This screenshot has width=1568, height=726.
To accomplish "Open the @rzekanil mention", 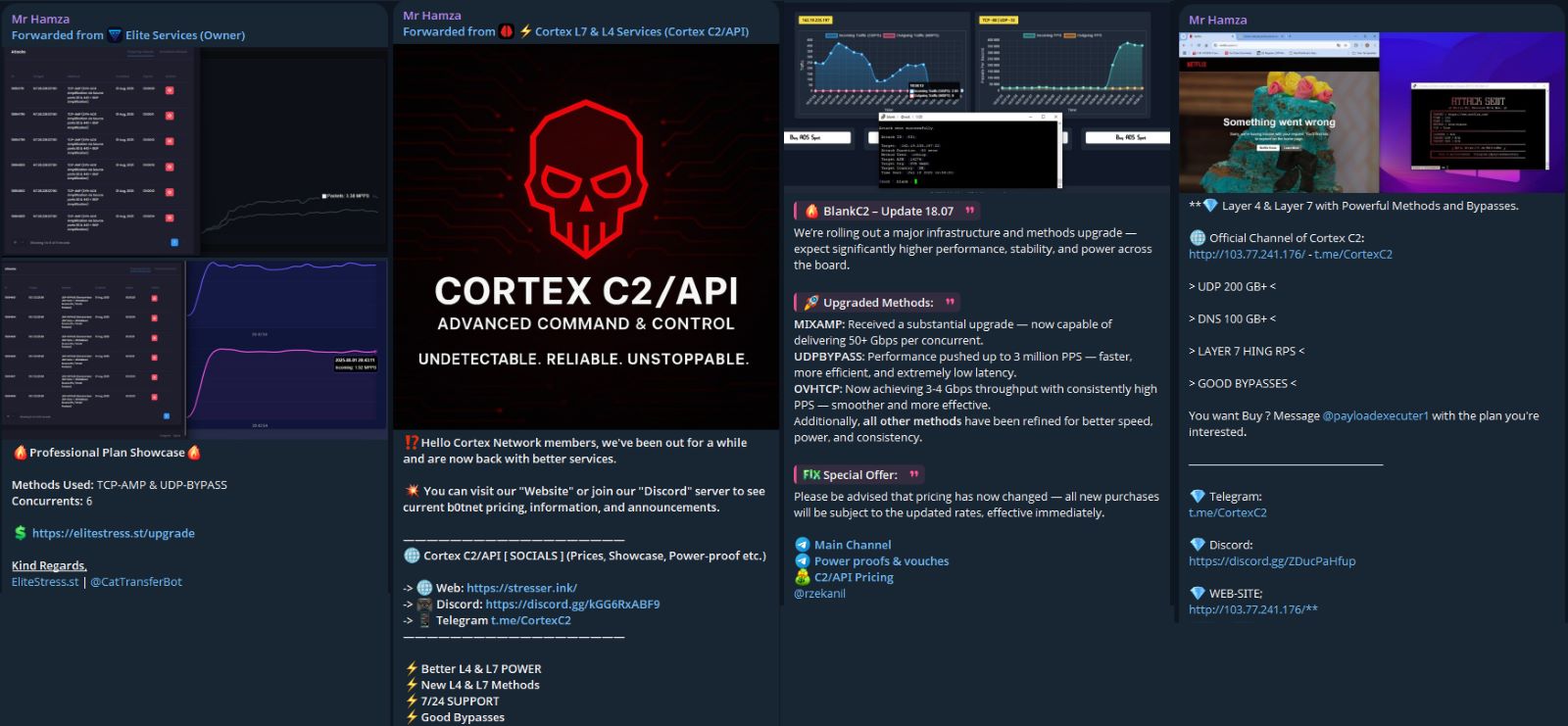I will click(x=819, y=594).
